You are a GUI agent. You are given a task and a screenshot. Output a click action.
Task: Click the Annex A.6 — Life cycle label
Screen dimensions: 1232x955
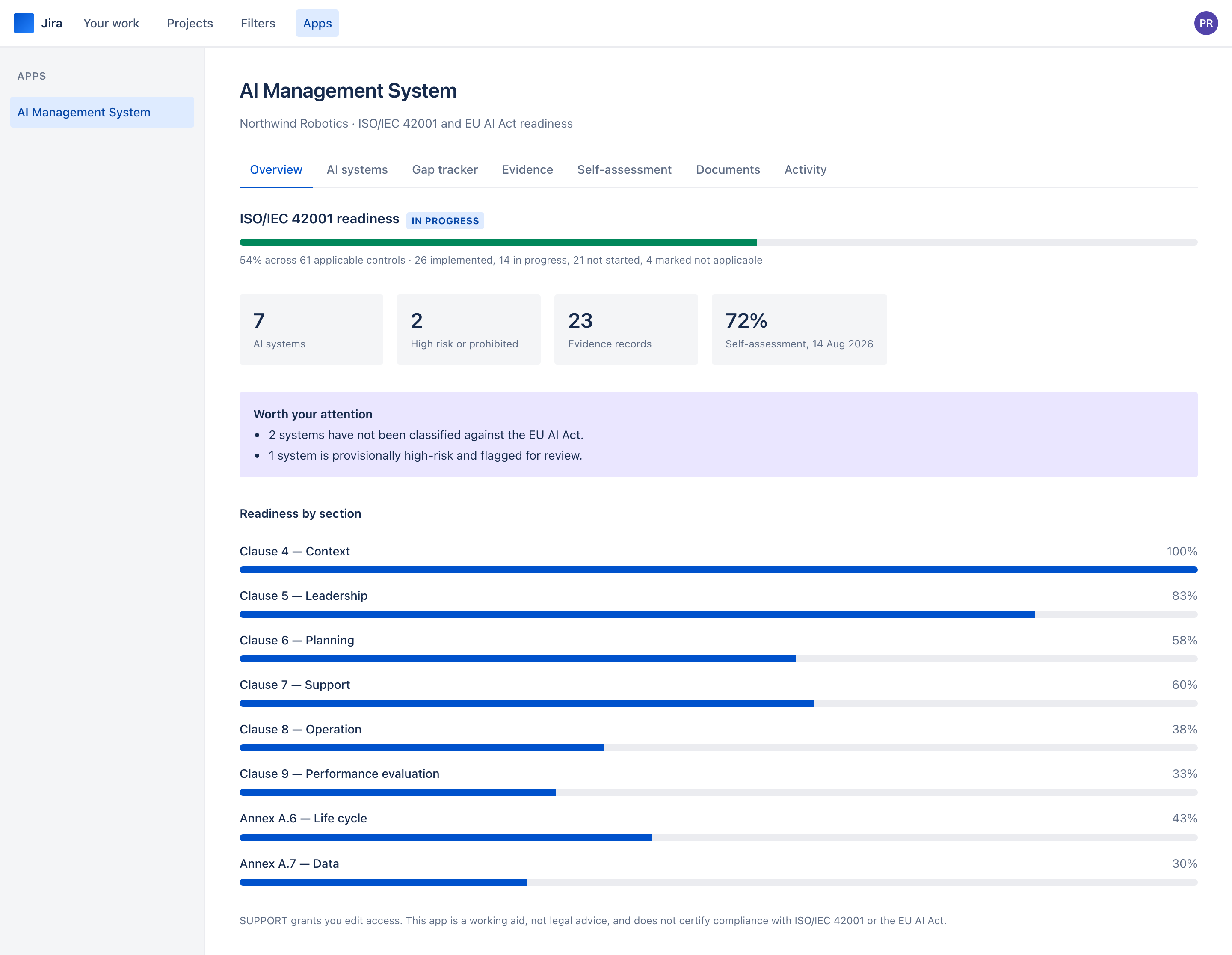click(303, 819)
